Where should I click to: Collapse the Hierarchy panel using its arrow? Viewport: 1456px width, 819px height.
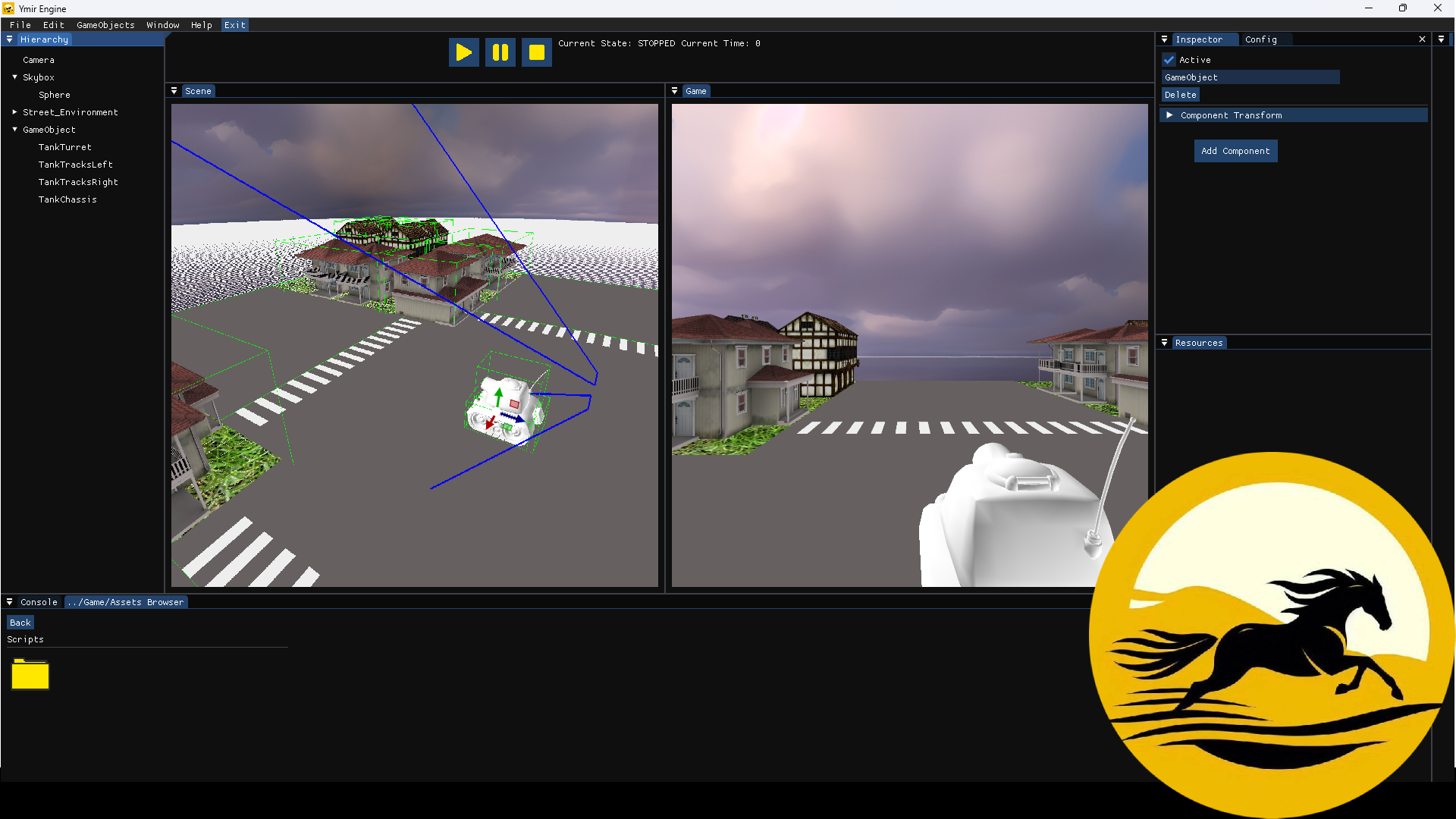point(9,39)
